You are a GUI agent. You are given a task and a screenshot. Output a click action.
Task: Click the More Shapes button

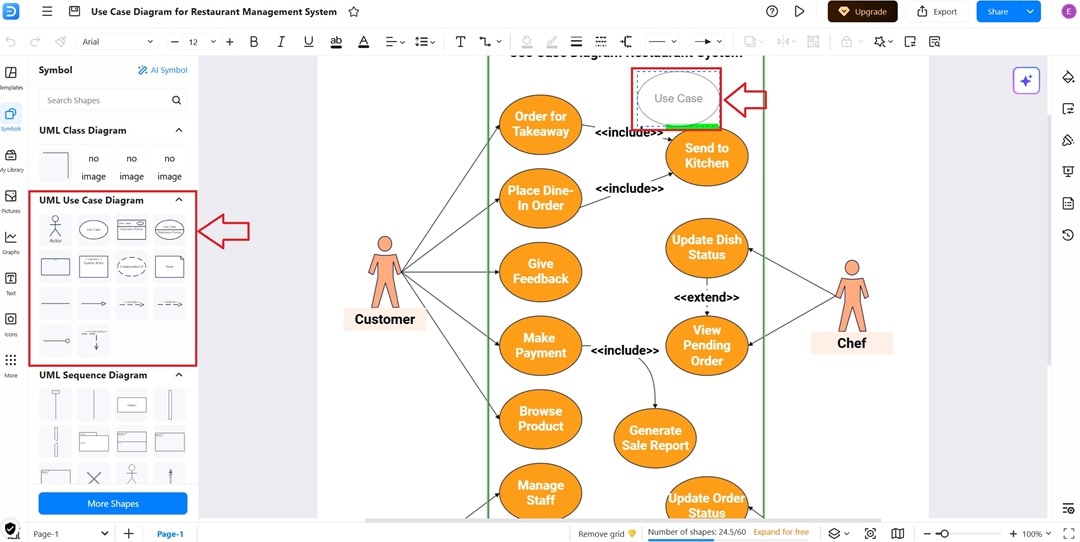pos(113,503)
